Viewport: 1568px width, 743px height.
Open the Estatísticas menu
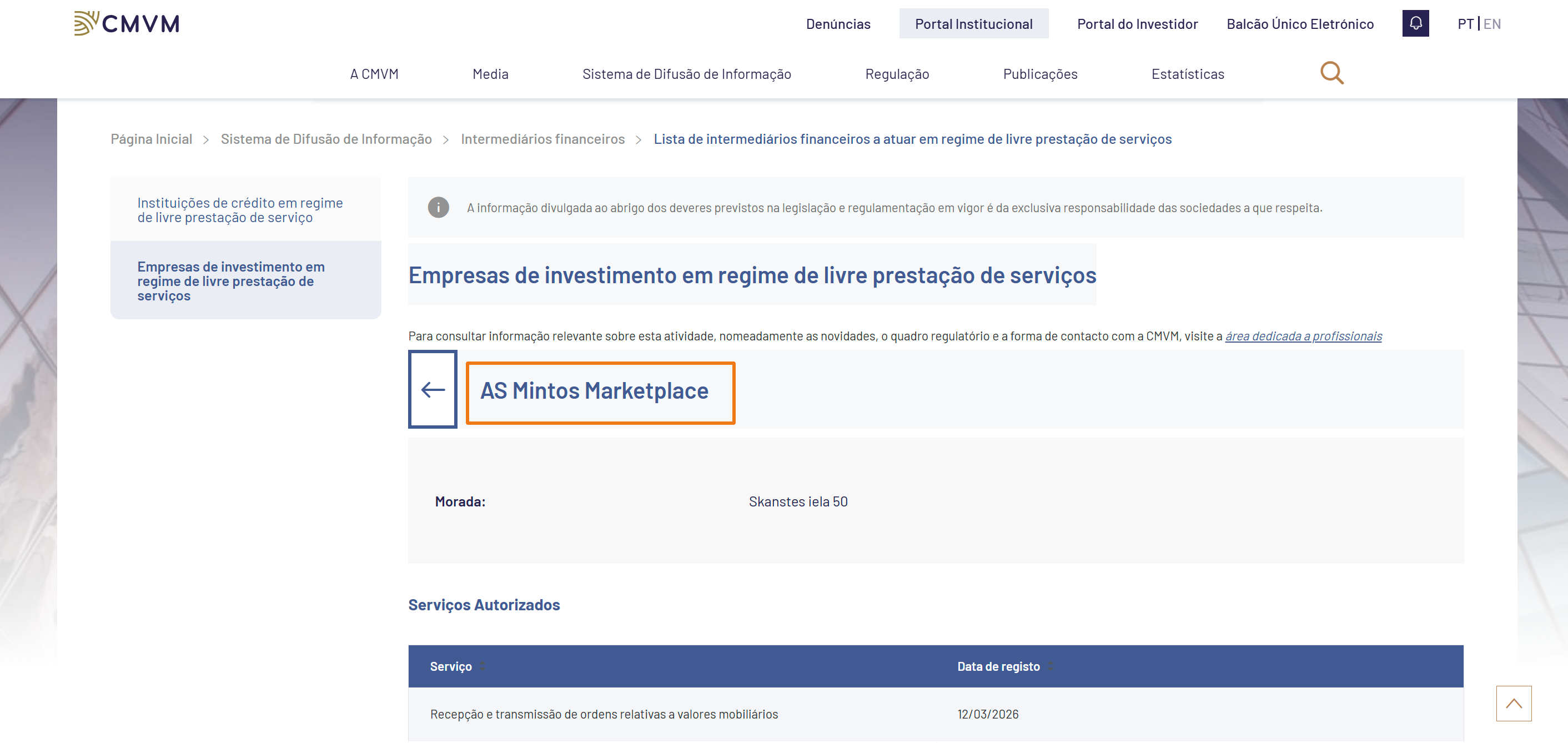click(1187, 74)
